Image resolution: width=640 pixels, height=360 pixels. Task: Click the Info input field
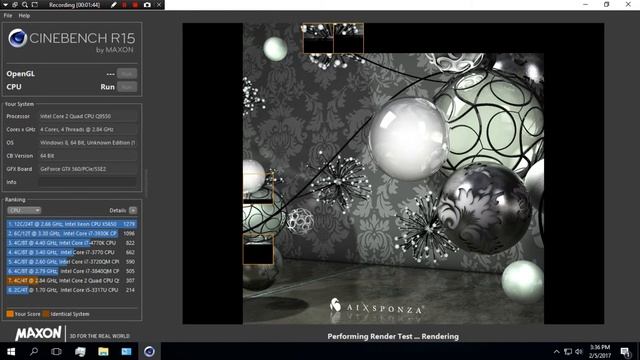88,182
